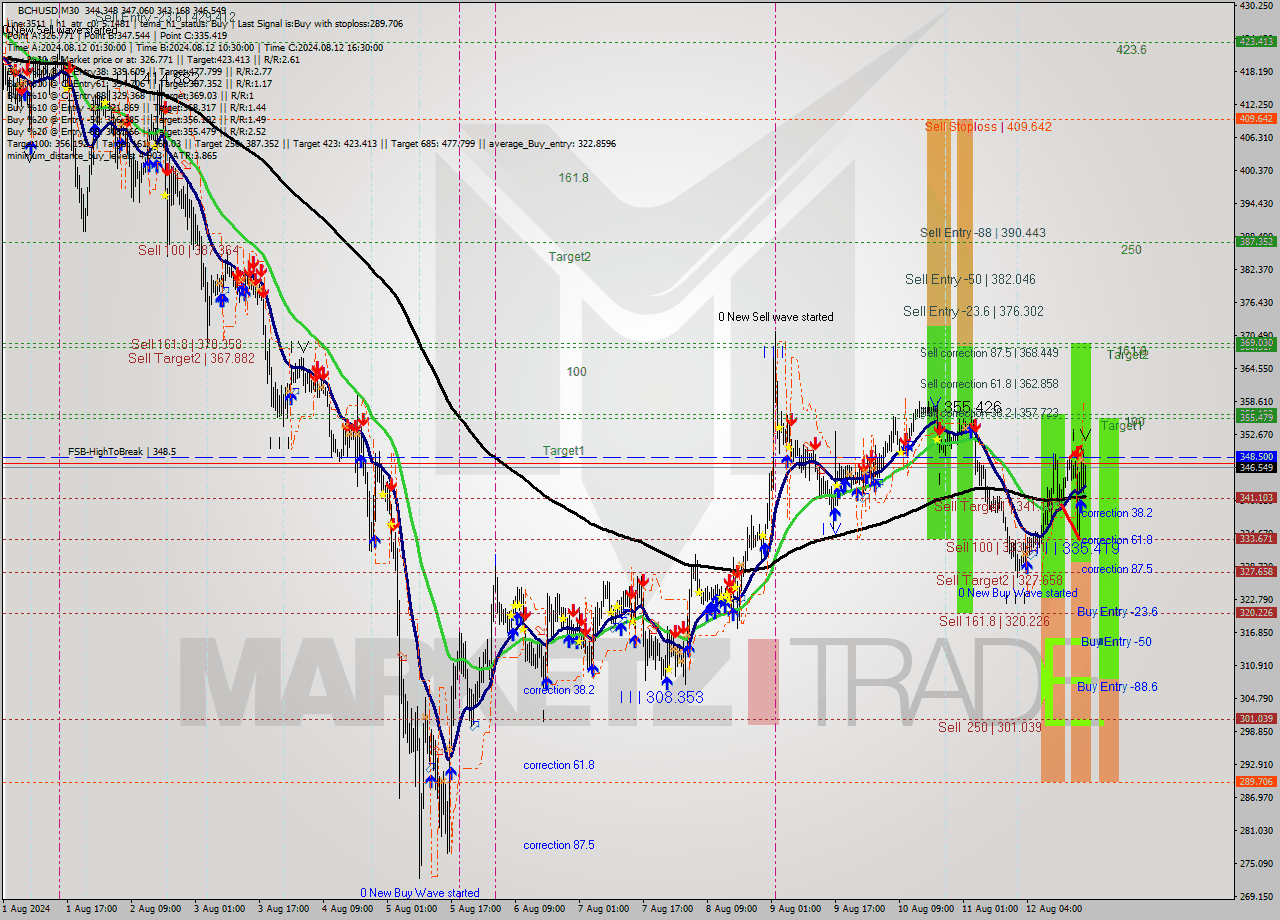
Task: Click the orange 289.706 price axis tag
Action: [x=1257, y=781]
